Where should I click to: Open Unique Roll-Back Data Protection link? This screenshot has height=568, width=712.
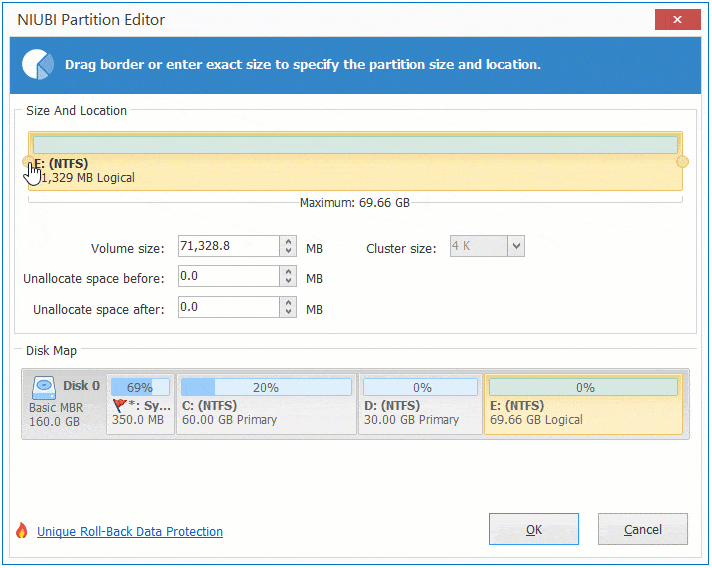point(130,532)
